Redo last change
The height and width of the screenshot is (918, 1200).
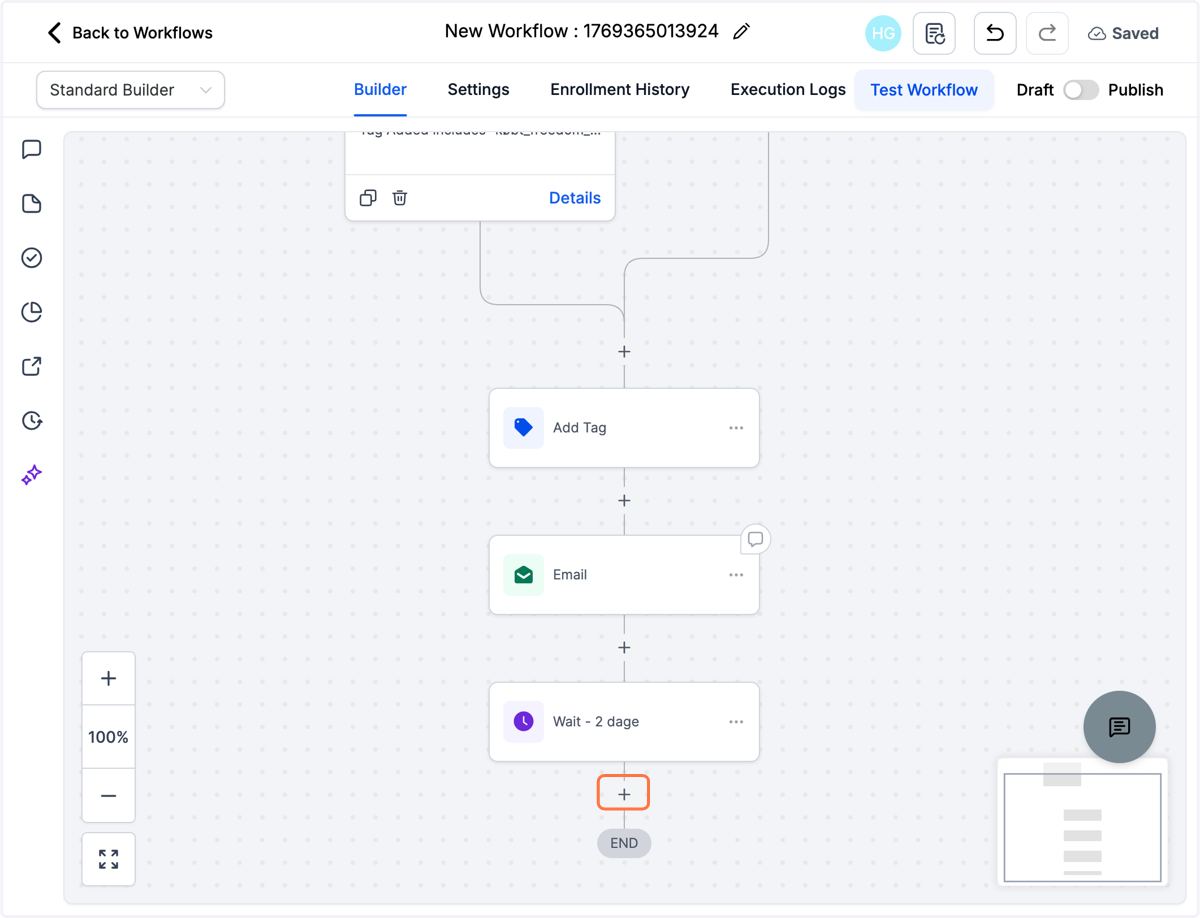(1047, 33)
